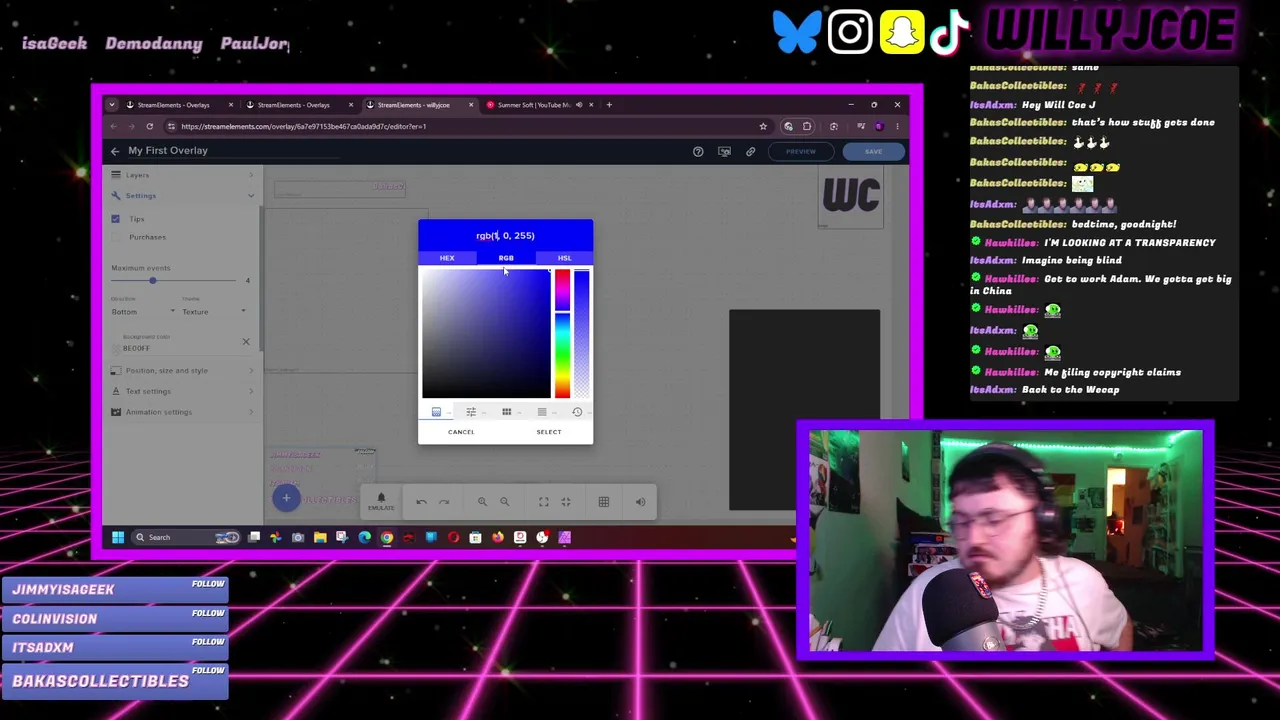Reload the browser page
This screenshot has width=1280, height=720.
coord(149,126)
